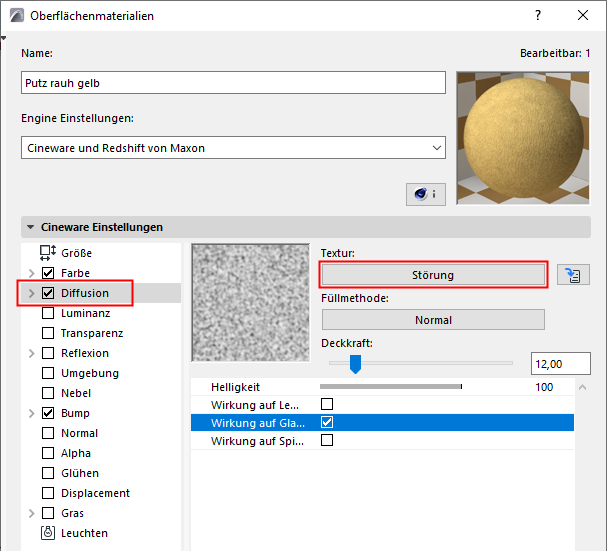Enable the Transparenz channel checkbox
The width and height of the screenshot is (607, 551).
[x=48, y=333]
